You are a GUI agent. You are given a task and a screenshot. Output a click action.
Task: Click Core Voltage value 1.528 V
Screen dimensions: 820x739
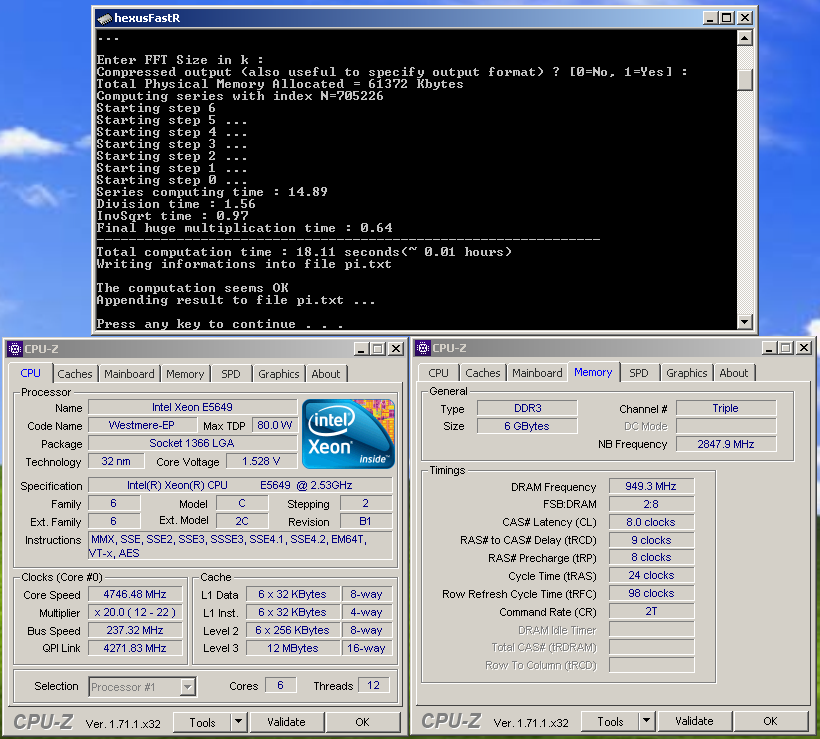pyautogui.click(x=261, y=461)
